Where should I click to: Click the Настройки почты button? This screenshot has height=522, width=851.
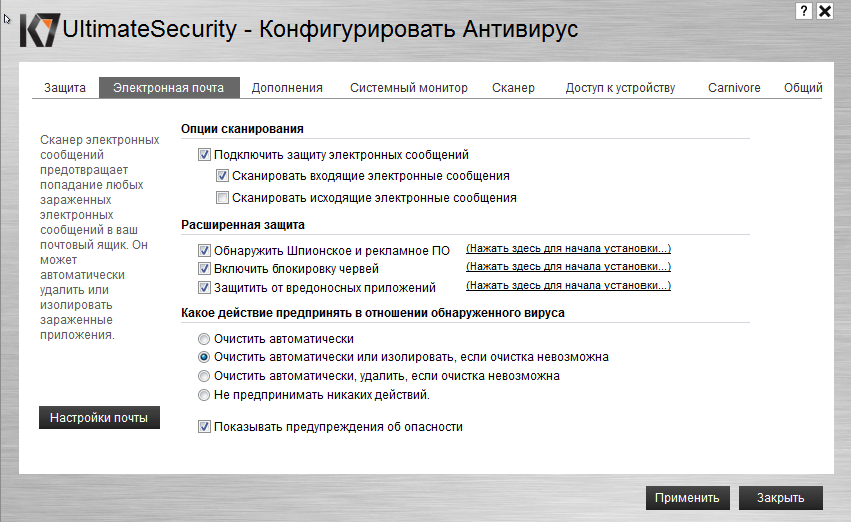[99, 418]
